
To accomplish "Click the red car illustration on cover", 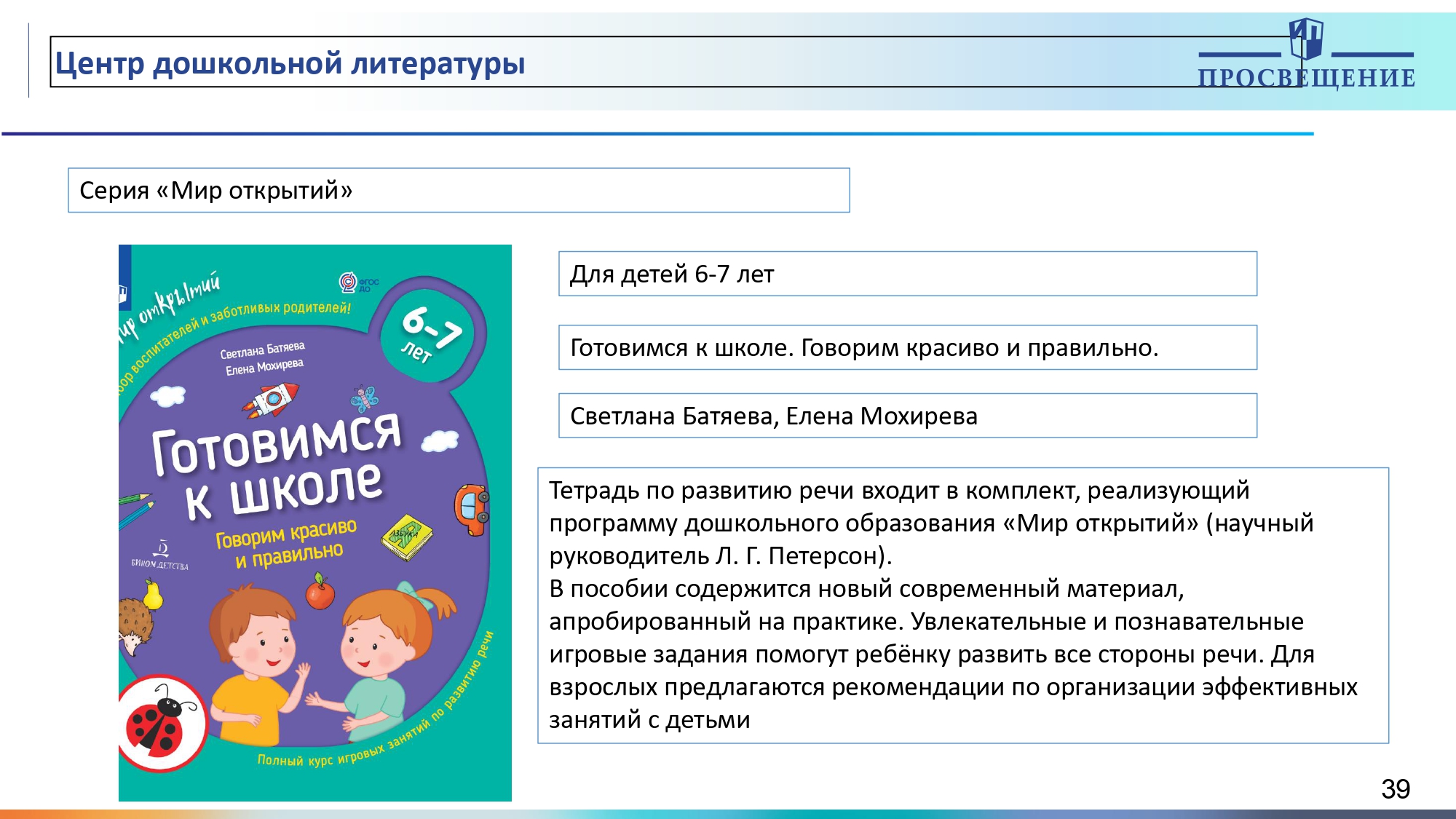I will click(x=472, y=510).
